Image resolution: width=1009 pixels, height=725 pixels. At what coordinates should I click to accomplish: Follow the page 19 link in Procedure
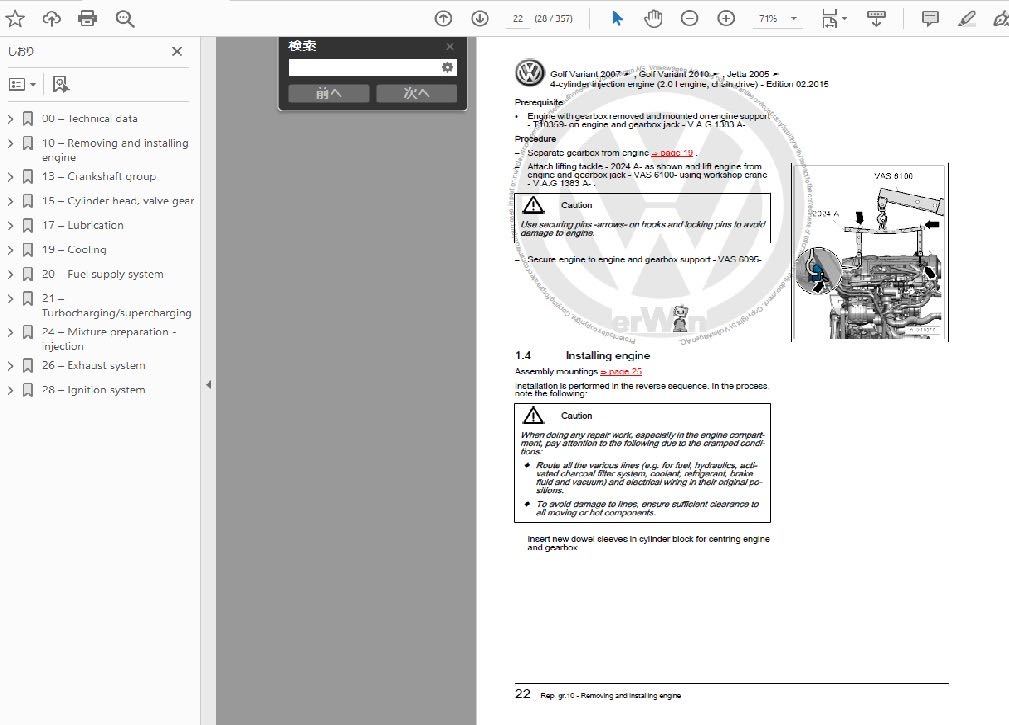[x=672, y=153]
